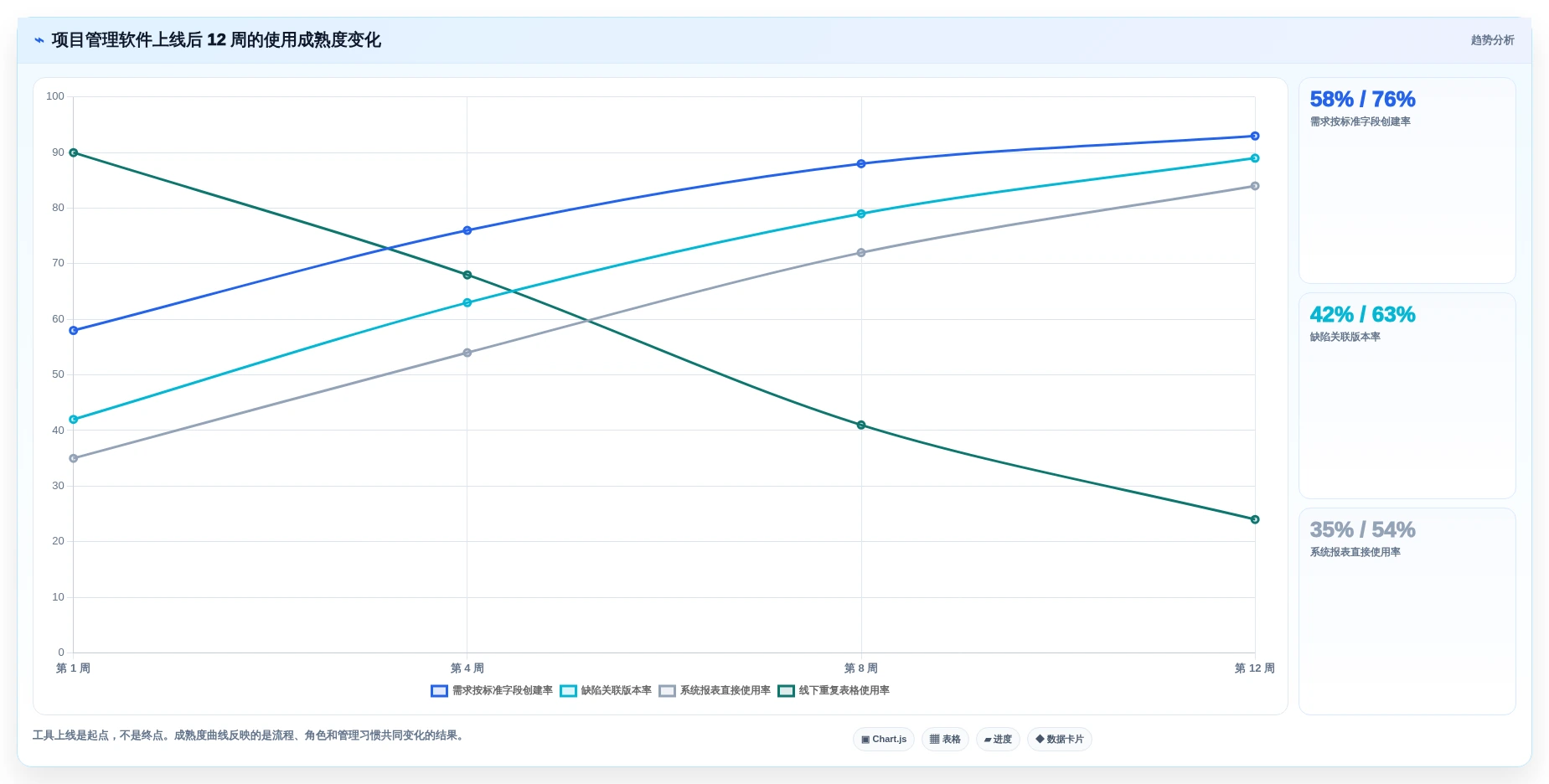
Task: Click the dark green data point at 第 4 周
Action: click(467, 276)
